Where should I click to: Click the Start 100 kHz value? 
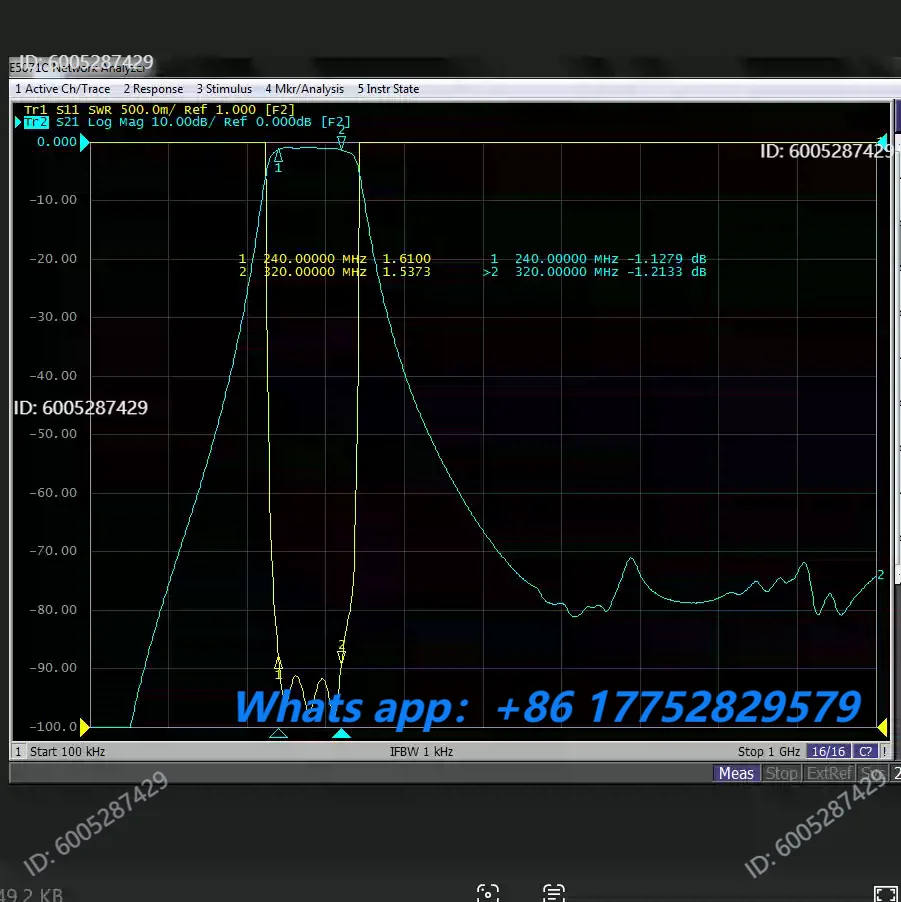pos(67,751)
